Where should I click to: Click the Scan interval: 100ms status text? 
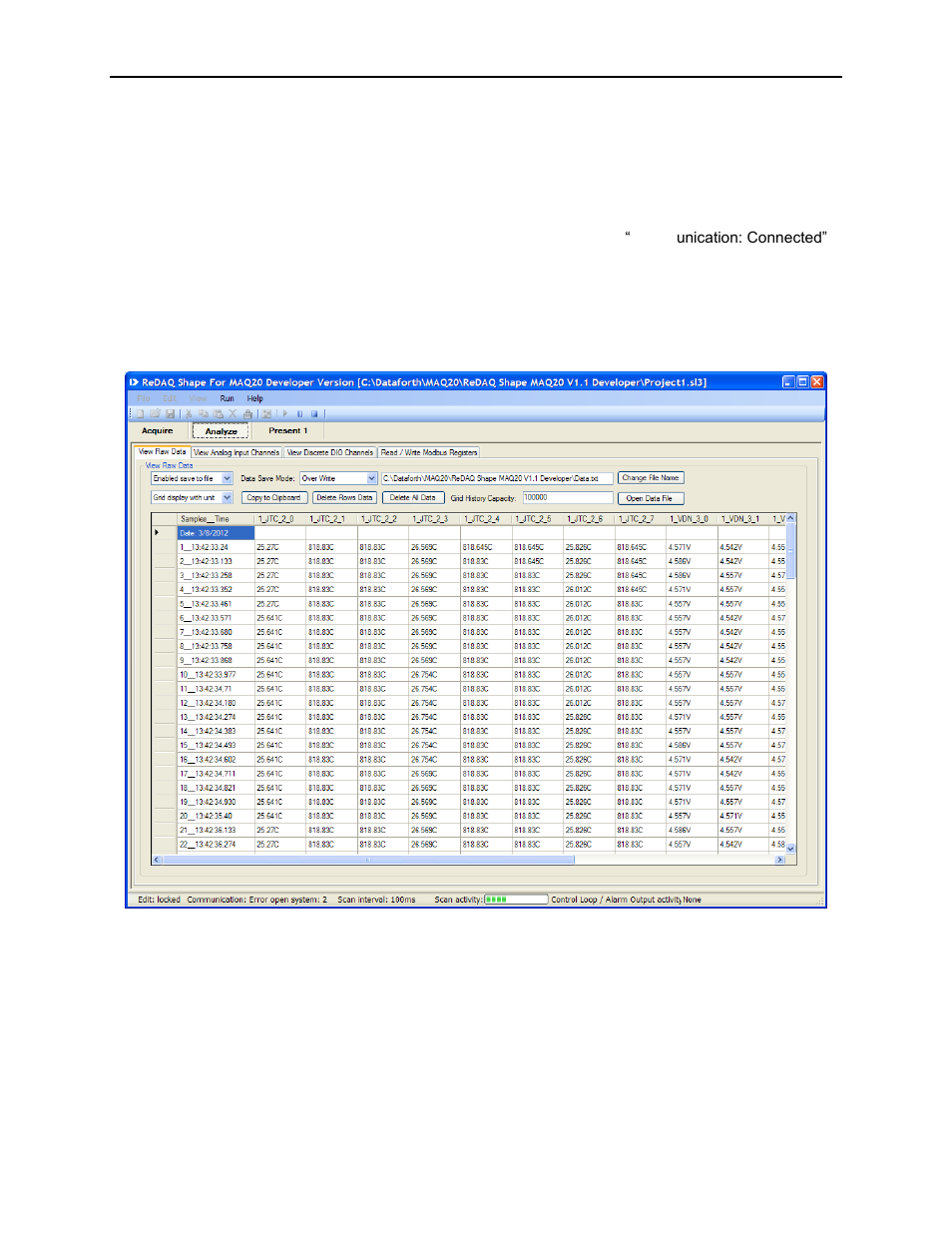click(x=376, y=900)
